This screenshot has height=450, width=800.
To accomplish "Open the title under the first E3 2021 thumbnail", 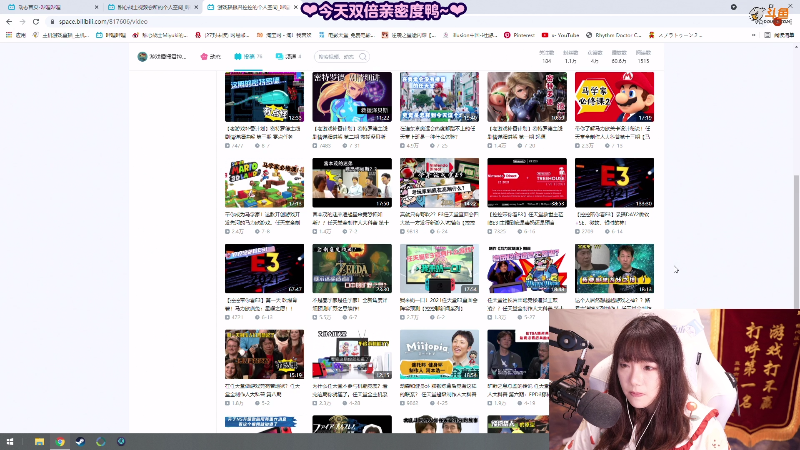I will pos(613,218).
